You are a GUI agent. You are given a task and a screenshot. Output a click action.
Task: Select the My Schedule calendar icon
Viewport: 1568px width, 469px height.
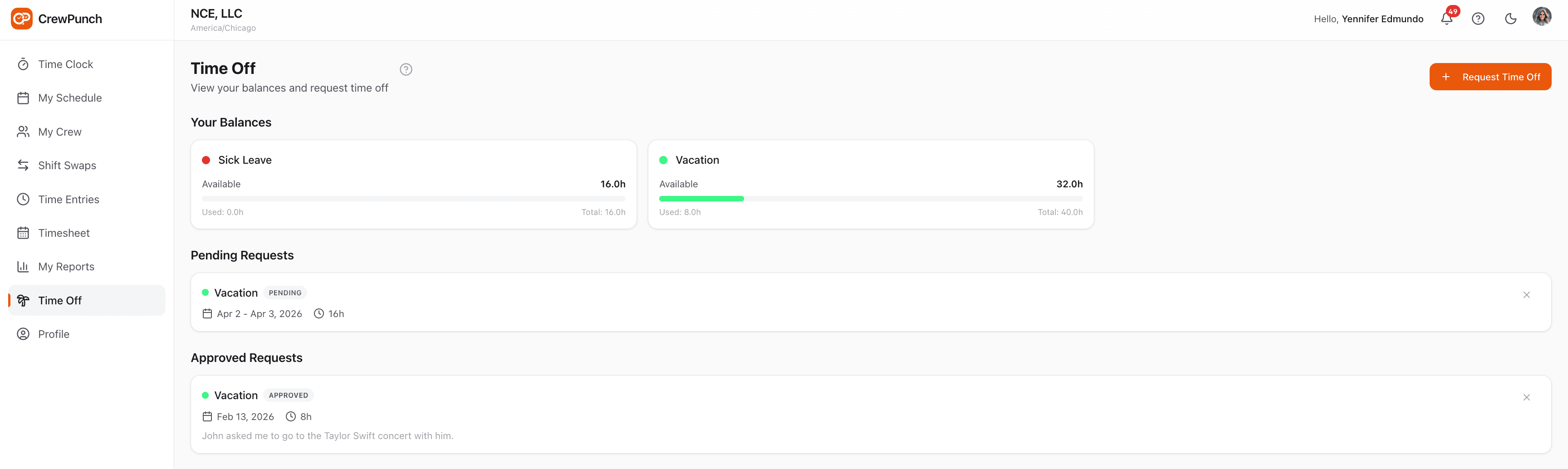[23, 98]
